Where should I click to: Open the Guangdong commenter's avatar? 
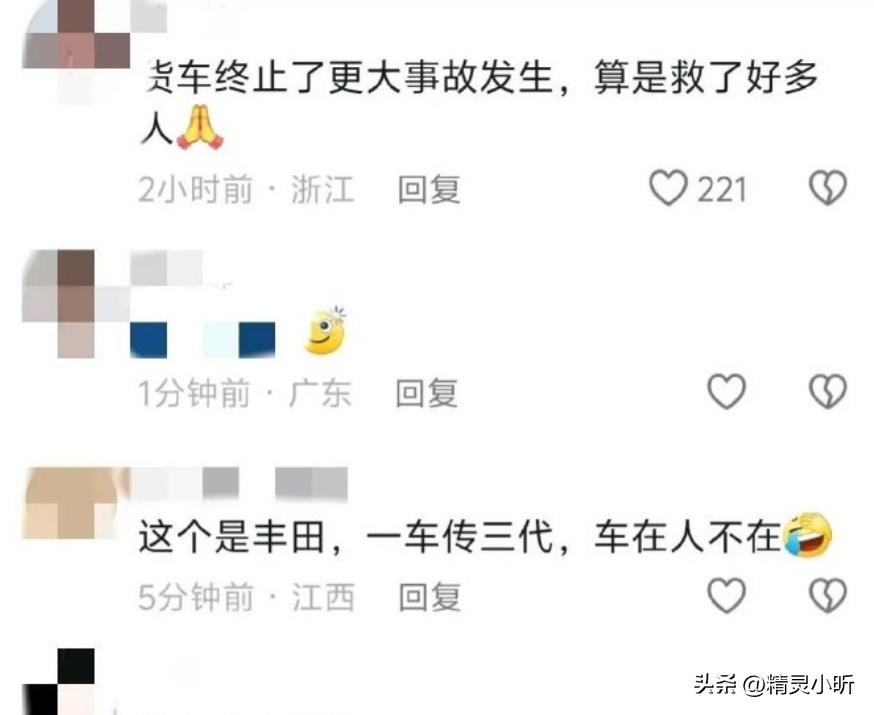[76, 304]
